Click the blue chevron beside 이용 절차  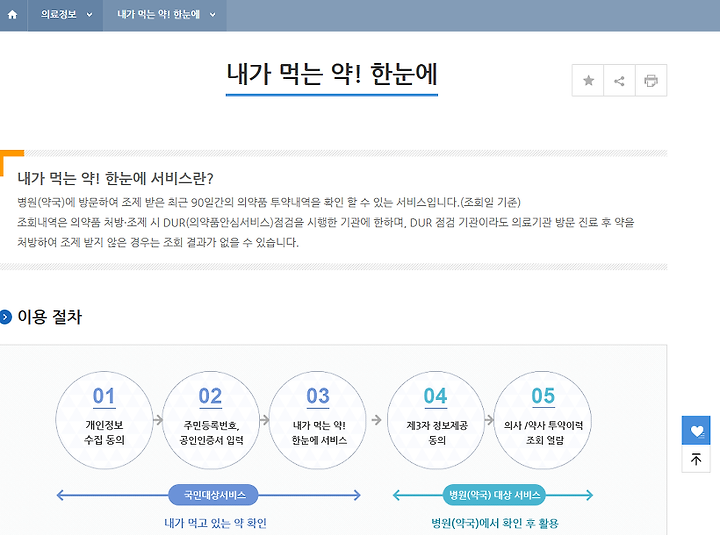tap(6, 317)
